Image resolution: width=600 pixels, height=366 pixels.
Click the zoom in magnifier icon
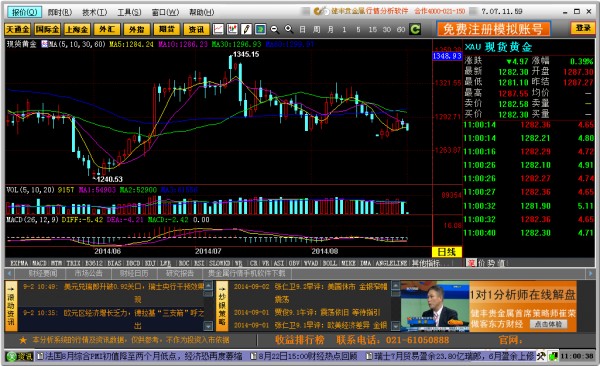[x=289, y=29]
